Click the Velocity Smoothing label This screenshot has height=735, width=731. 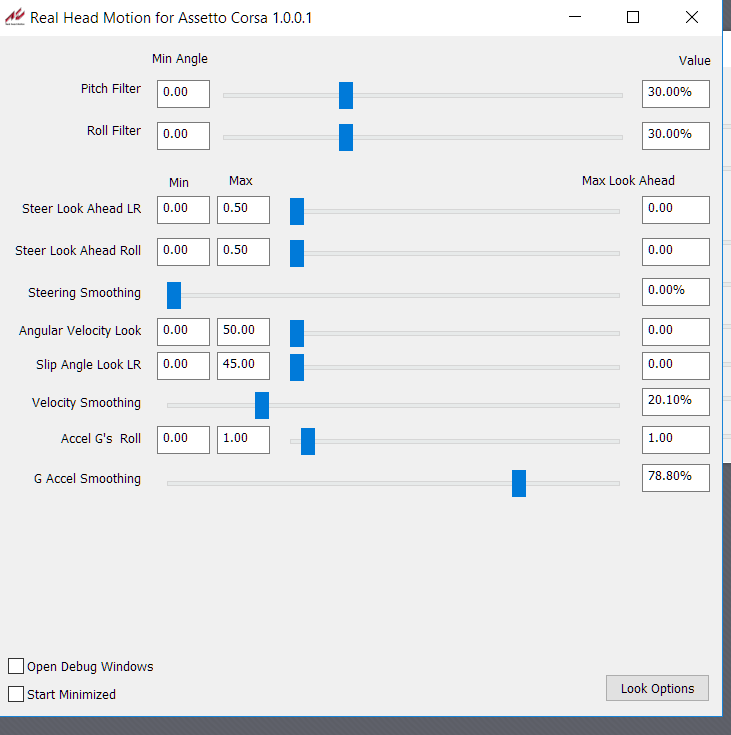pyautogui.click(x=86, y=403)
